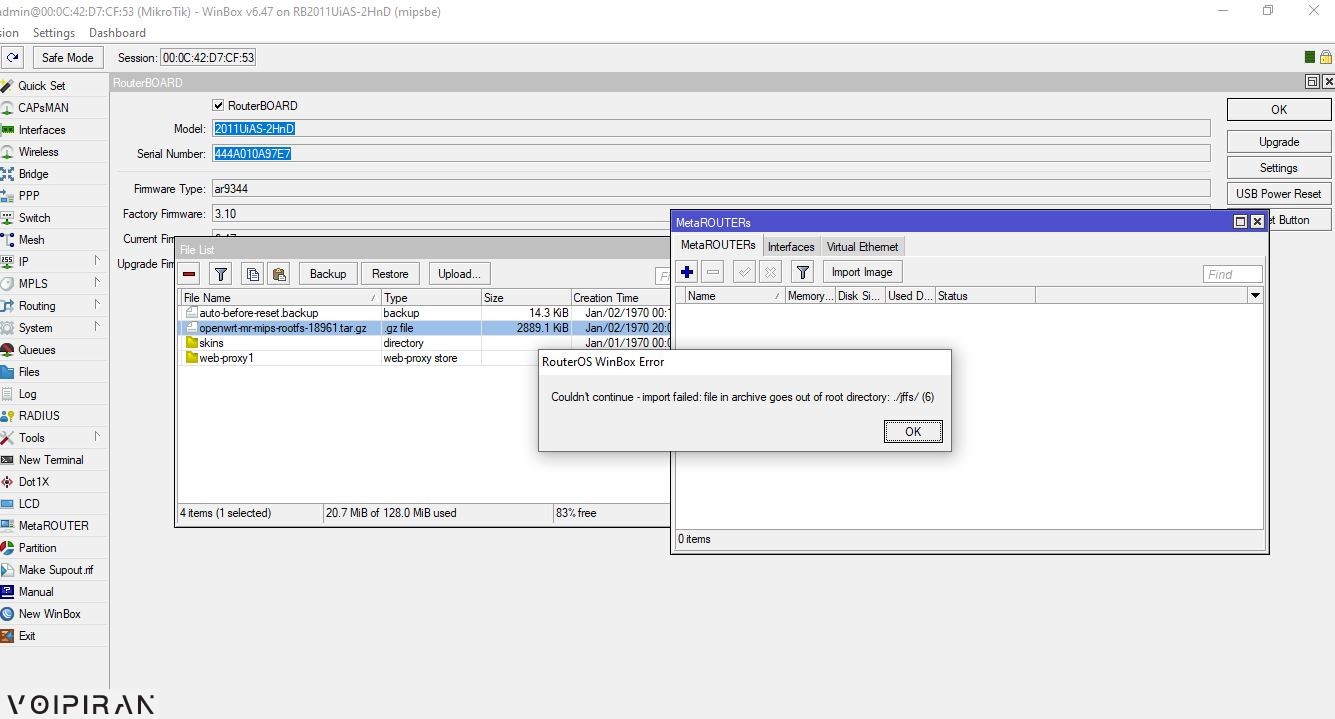Toggle the Safe Mode button
The width and height of the screenshot is (1335, 719).
tap(67, 58)
